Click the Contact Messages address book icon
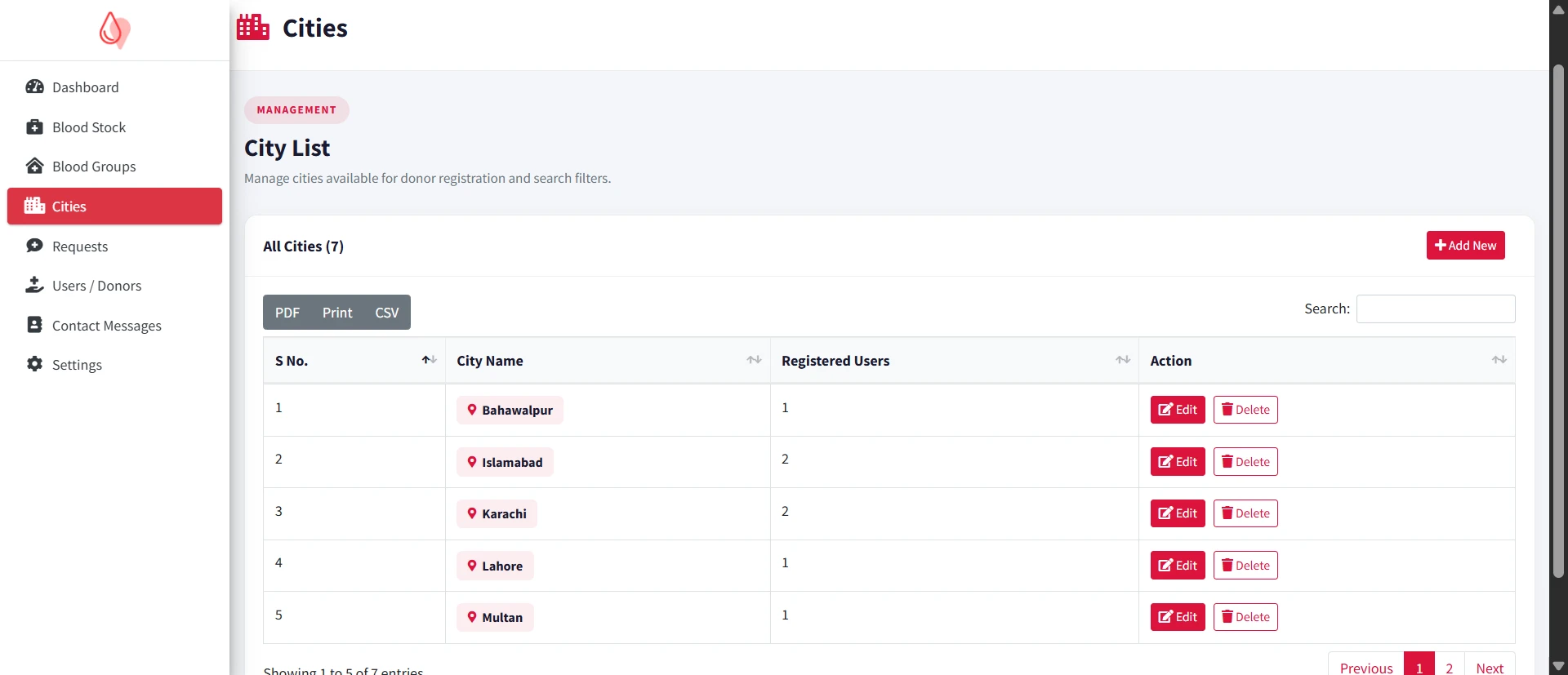Image resolution: width=1568 pixels, height=675 pixels. 34,325
